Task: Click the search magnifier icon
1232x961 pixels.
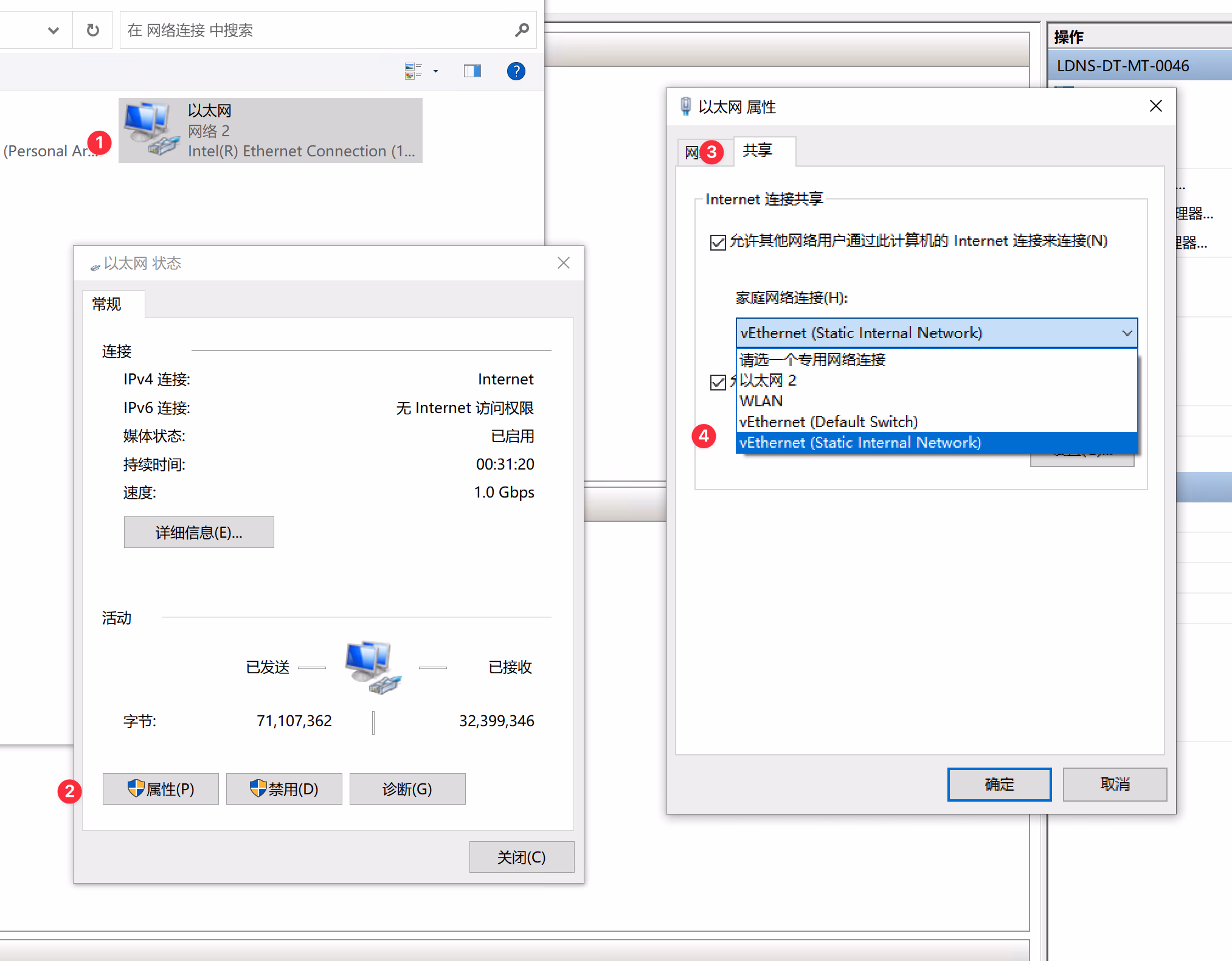Action: tap(522, 30)
